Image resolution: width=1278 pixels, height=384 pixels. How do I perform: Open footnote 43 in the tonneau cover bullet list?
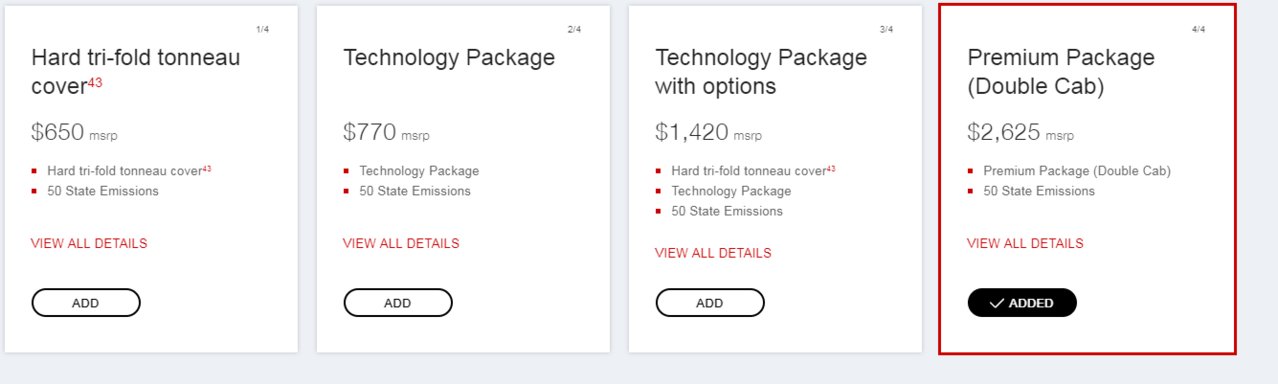coord(207,169)
